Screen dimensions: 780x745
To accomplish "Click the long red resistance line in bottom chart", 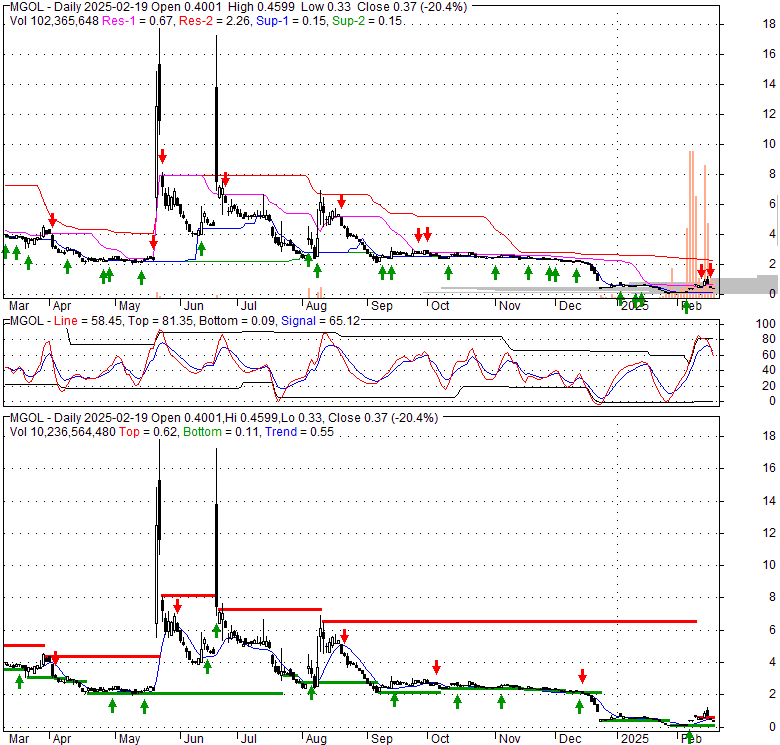I will coord(508,621).
